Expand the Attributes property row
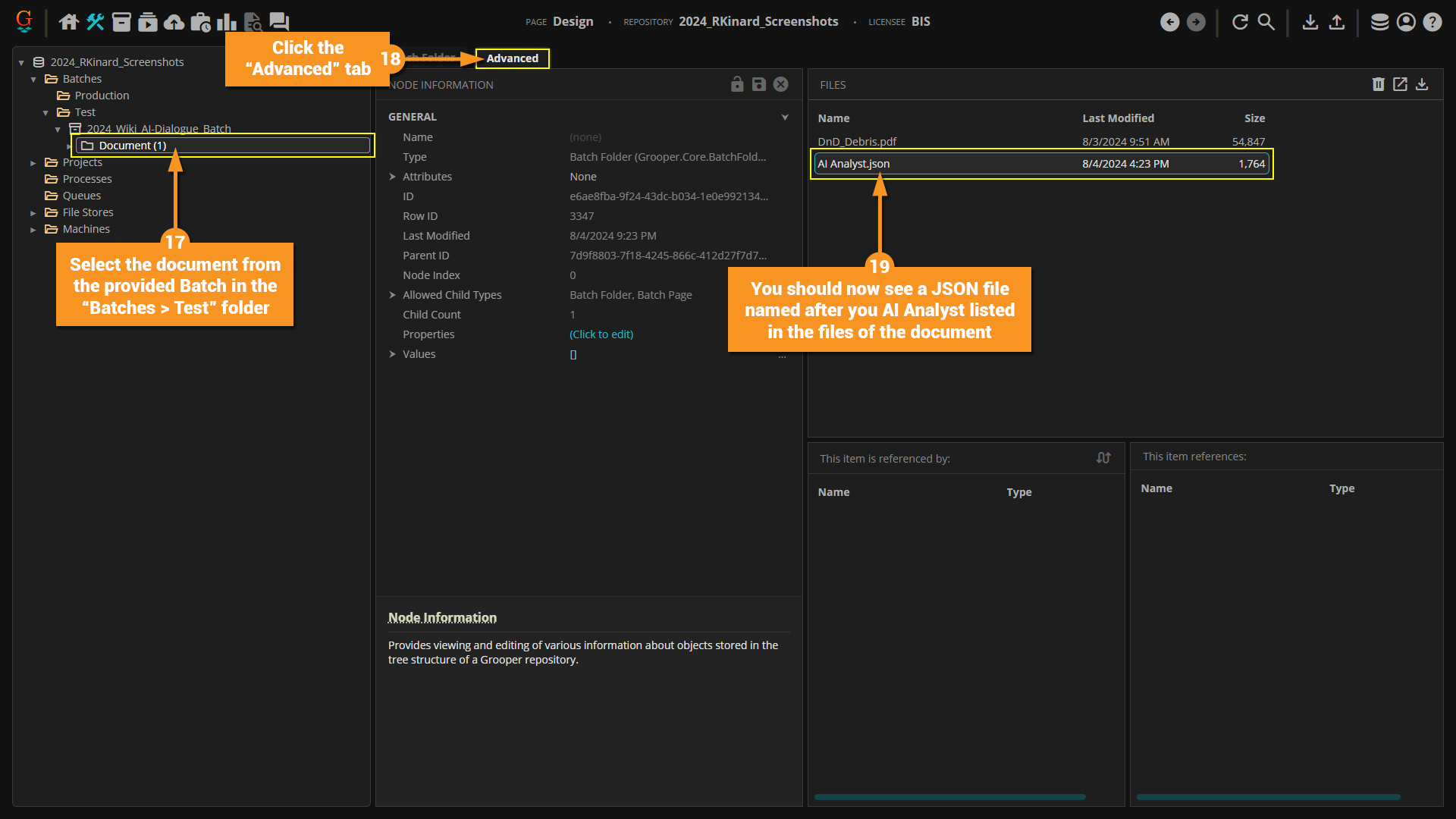 (393, 177)
